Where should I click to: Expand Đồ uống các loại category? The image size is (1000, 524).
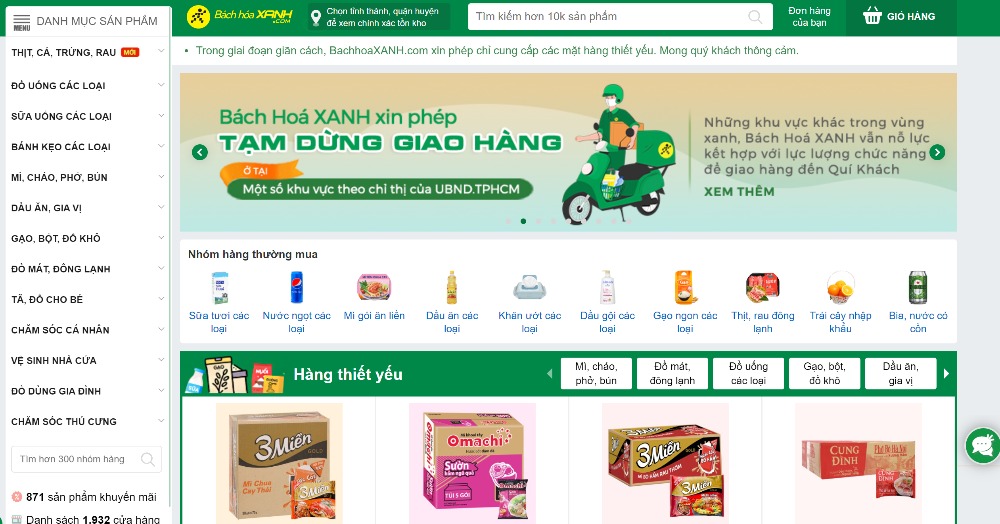point(87,85)
